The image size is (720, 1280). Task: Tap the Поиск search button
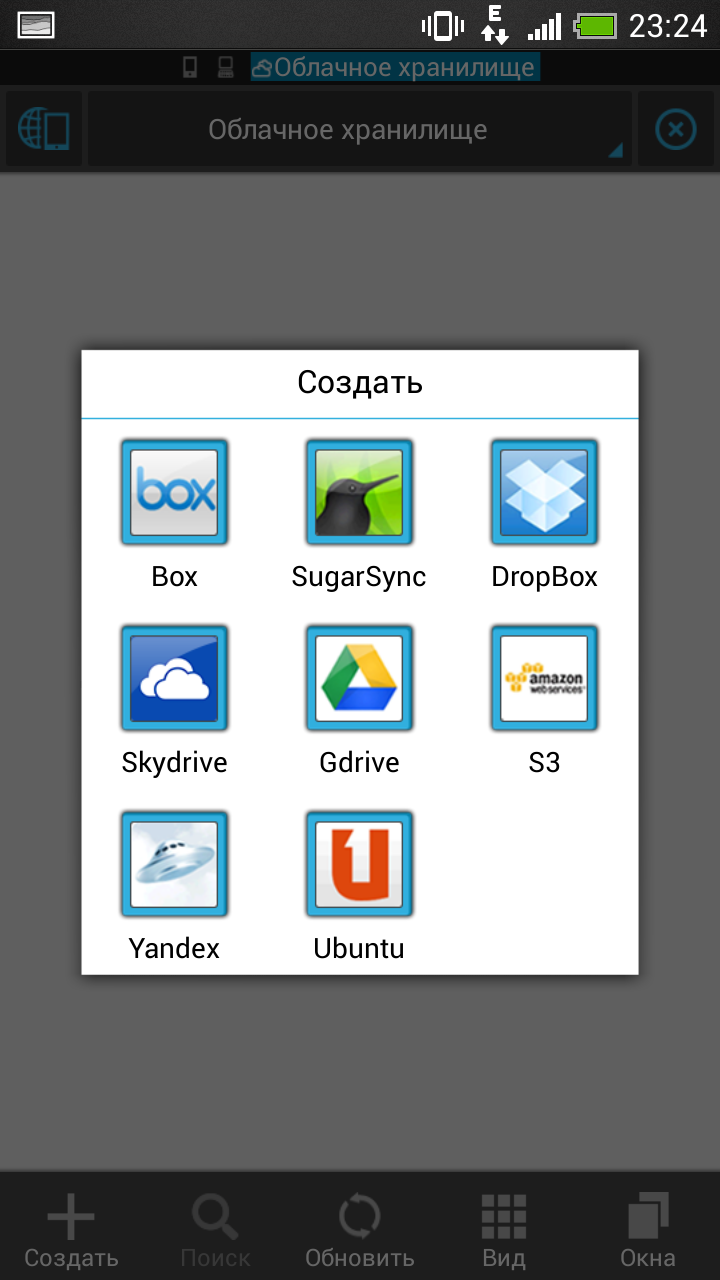click(x=215, y=1231)
